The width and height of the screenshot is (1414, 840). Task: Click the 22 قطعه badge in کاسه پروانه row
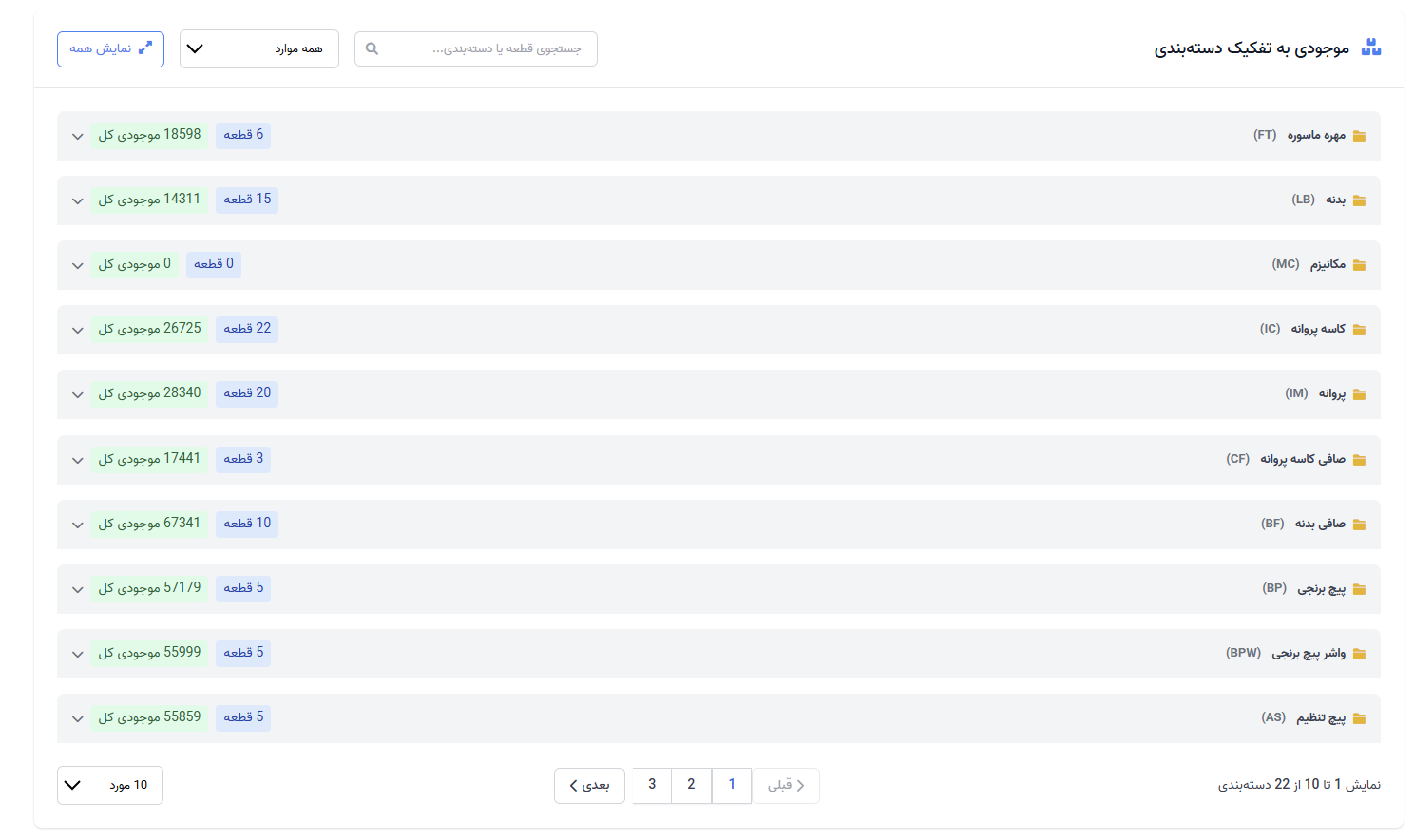coord(247,329)
